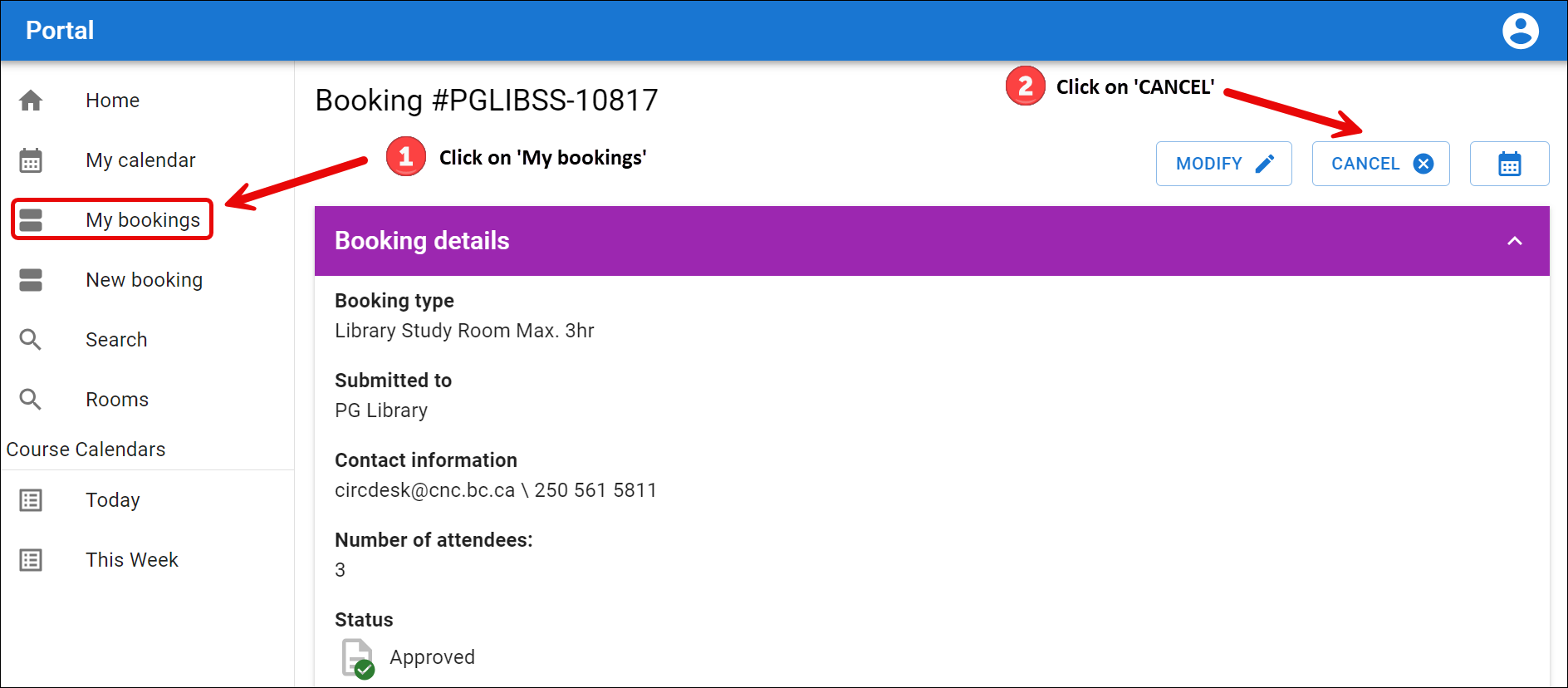Viewport: 1568px width, 688px height.
Task: Open the Rooms page
Action: tap(117, 400)
